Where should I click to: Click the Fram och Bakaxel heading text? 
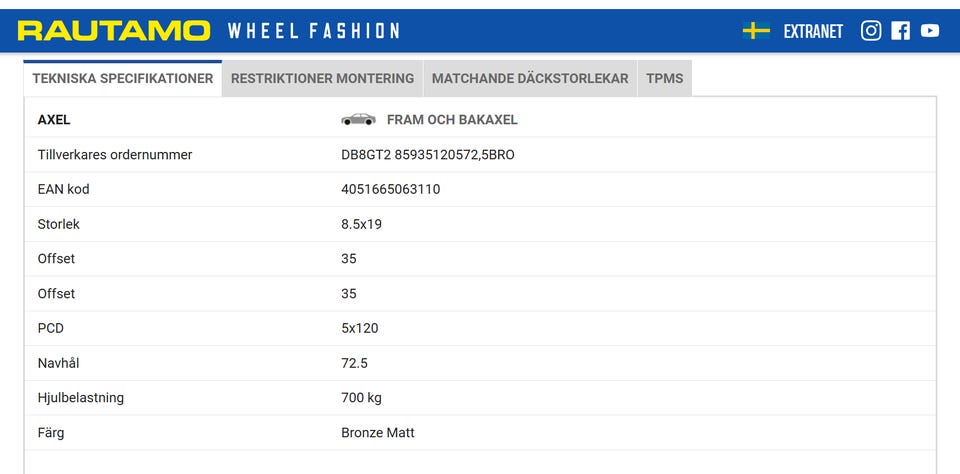452,120
